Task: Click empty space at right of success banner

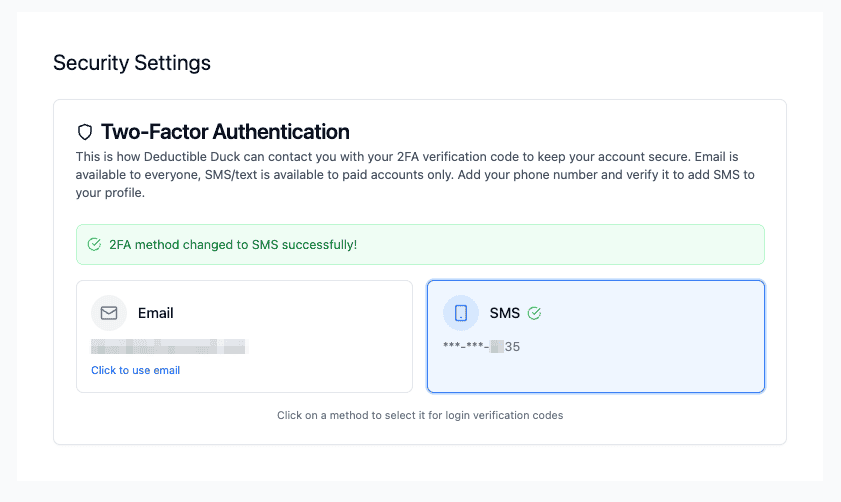Action: point(600,244)
